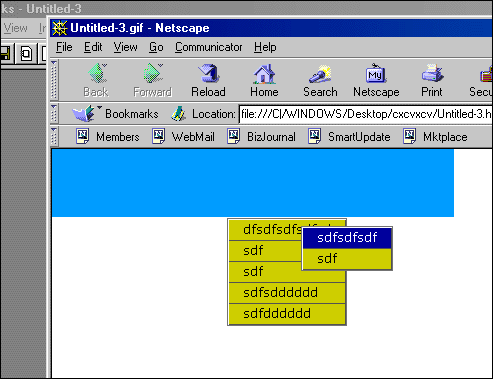This screenshot has width=493, height=379.
Task: Open the BizJournal personal toolbar link
Action: 261,137
